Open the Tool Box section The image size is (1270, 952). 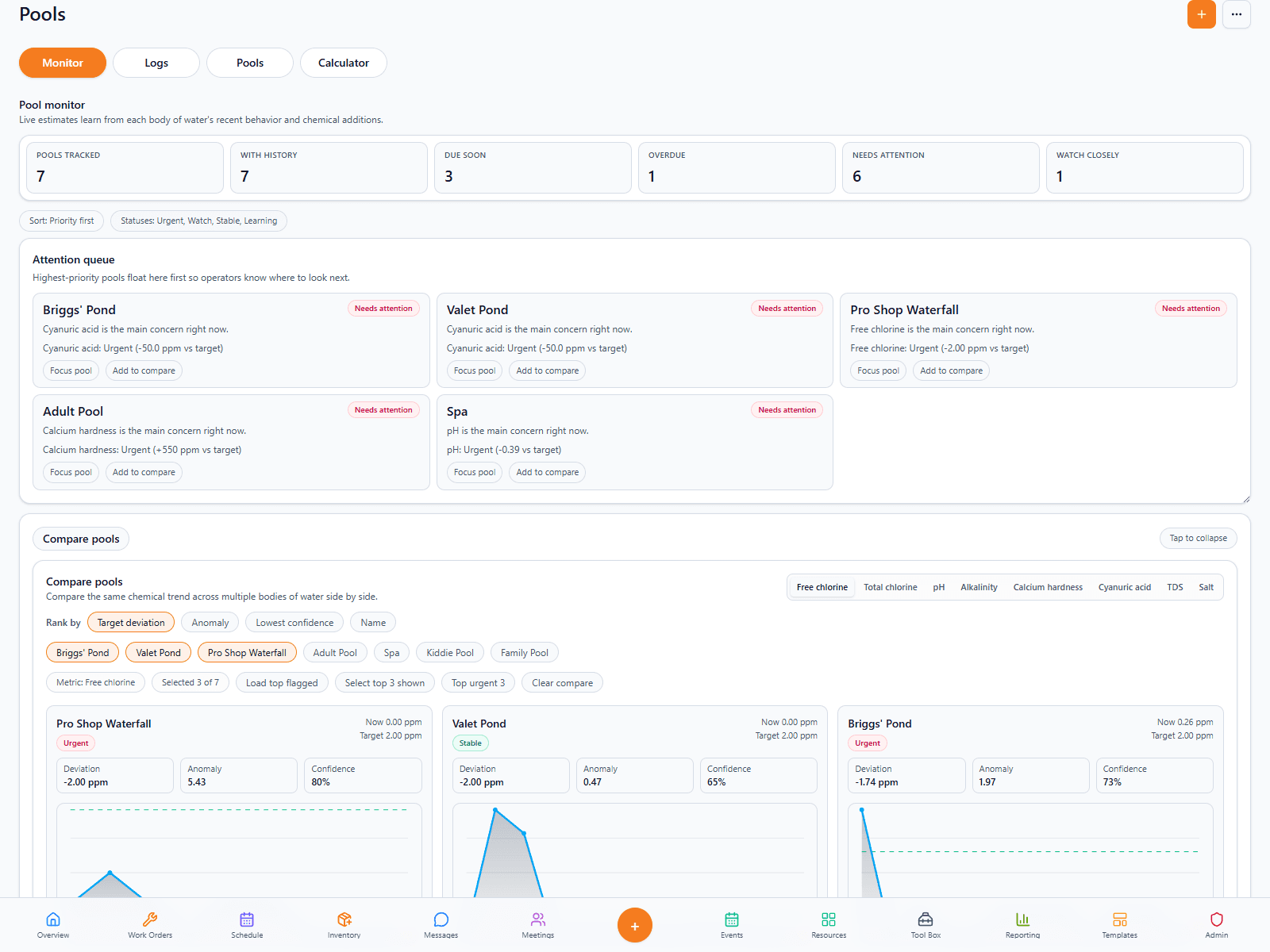pos(925,924)
